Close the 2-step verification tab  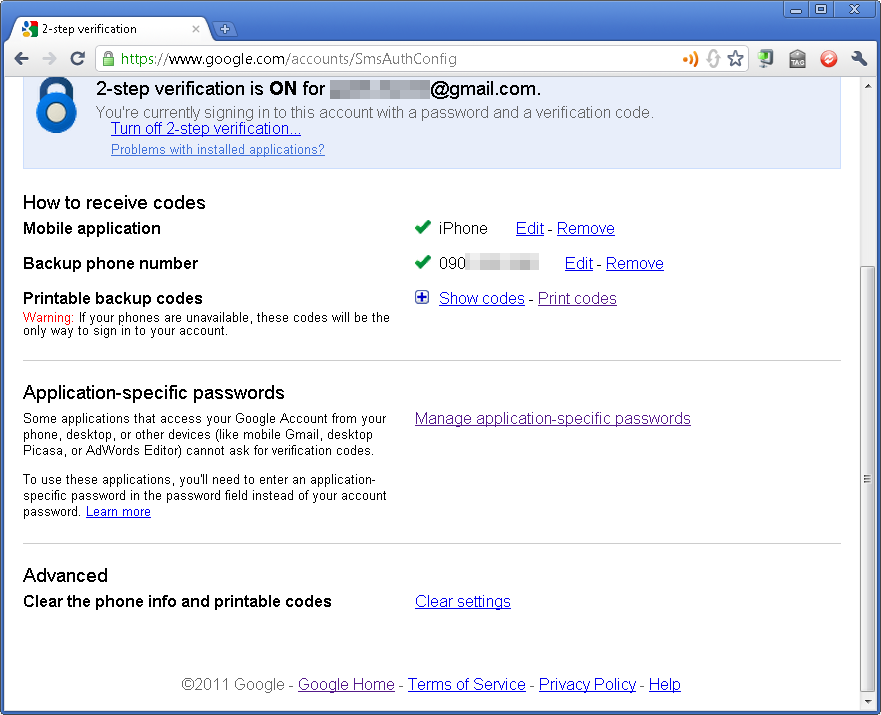(196, 29)
